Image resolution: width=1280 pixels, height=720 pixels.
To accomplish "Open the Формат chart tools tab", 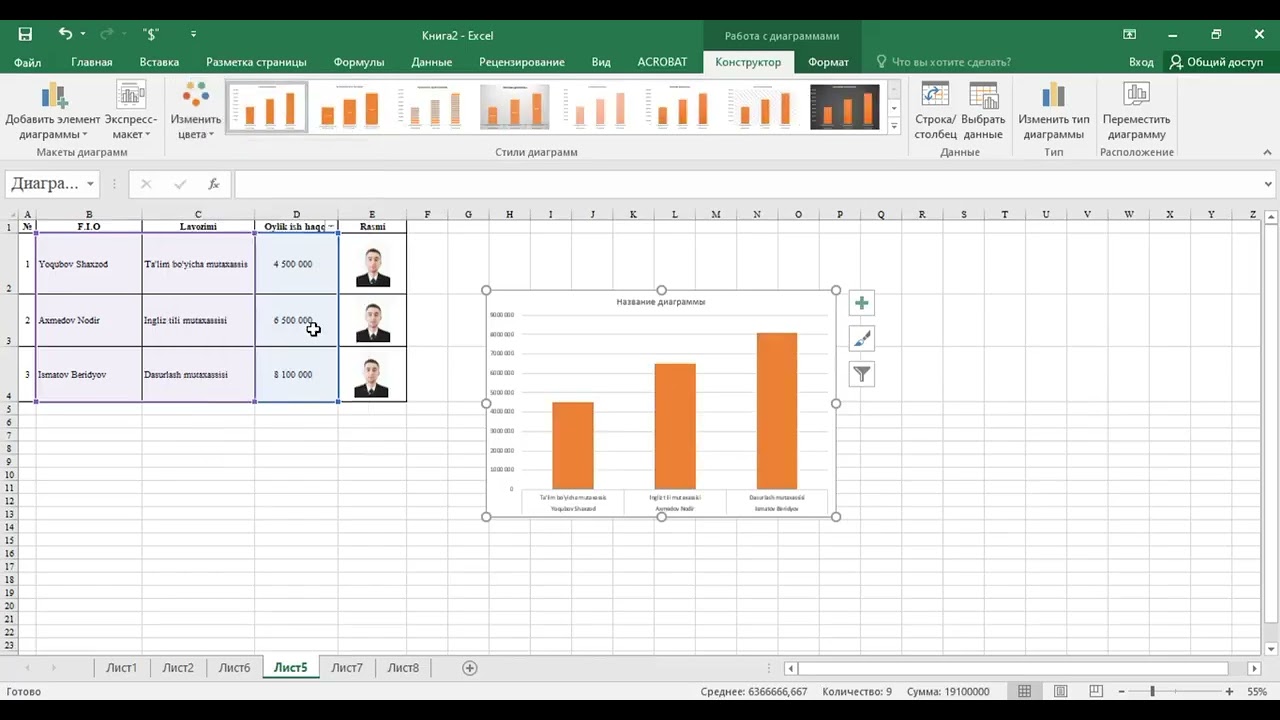I will 828,62.
